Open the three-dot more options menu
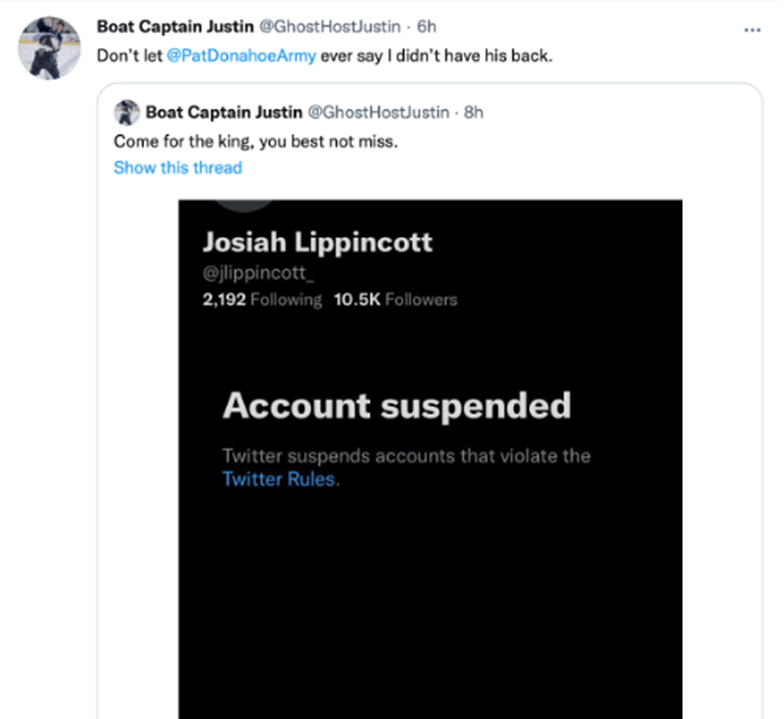Image resolution: width=784 pixels, height=719 pixels. 752,30
